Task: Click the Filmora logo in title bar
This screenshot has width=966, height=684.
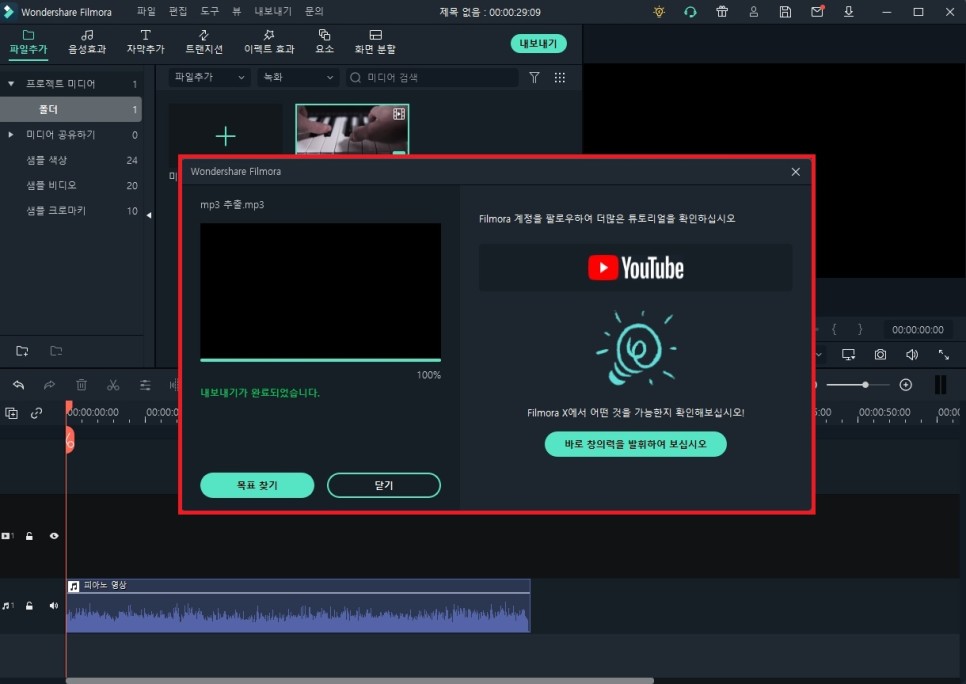Action: pos(8,12)
